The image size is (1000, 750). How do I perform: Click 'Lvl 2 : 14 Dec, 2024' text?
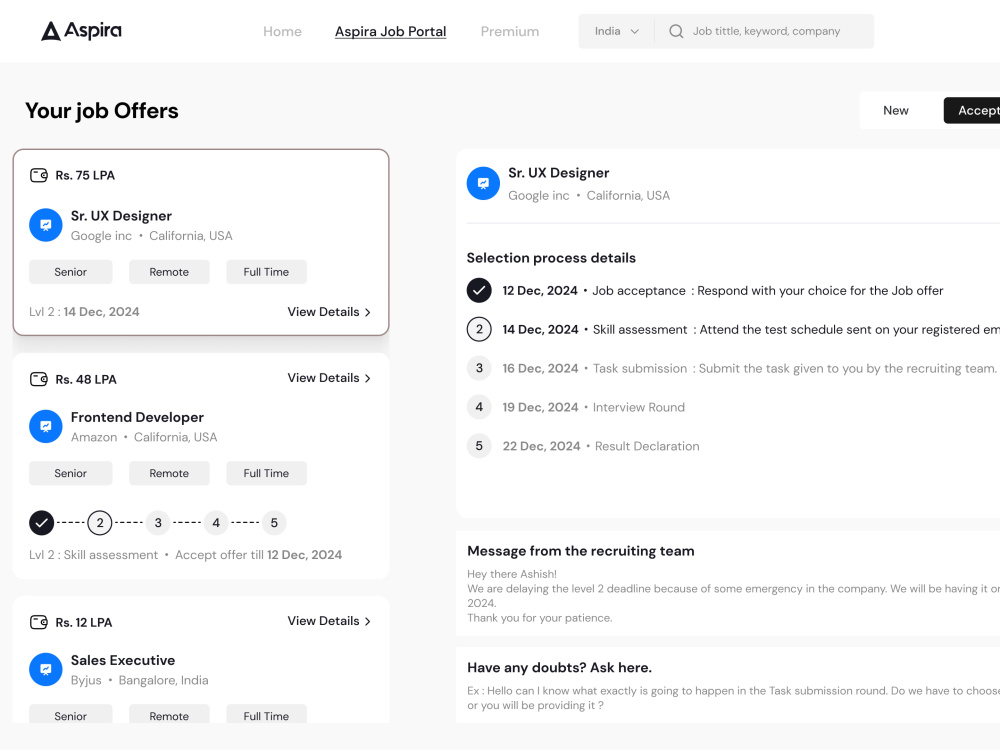click(84, 312)
